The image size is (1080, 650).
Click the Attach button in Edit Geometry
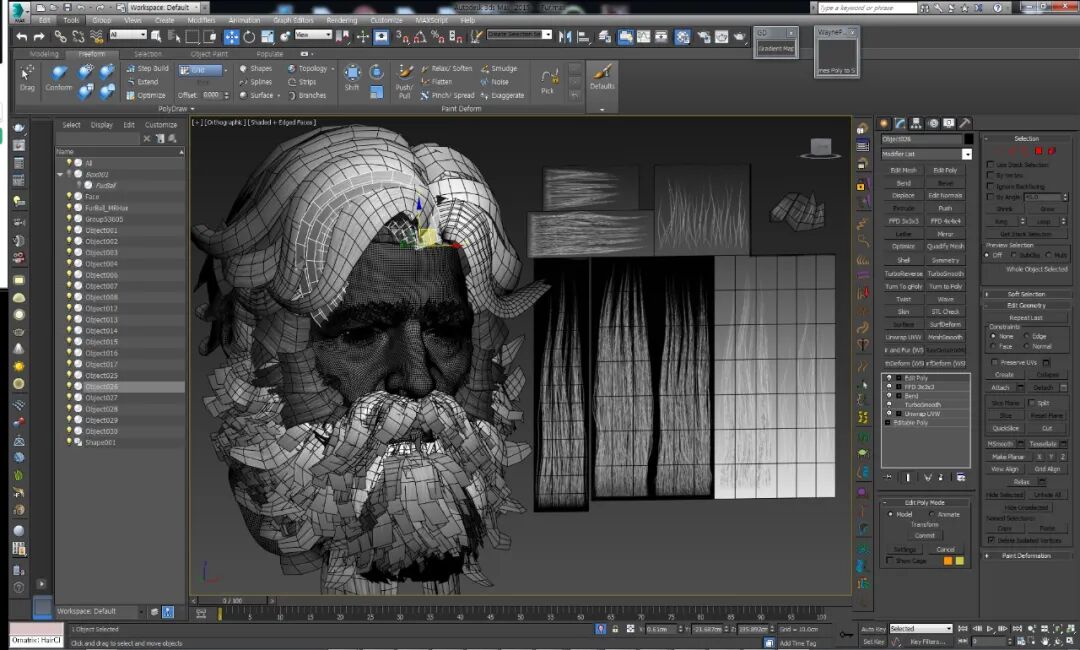1000,388
